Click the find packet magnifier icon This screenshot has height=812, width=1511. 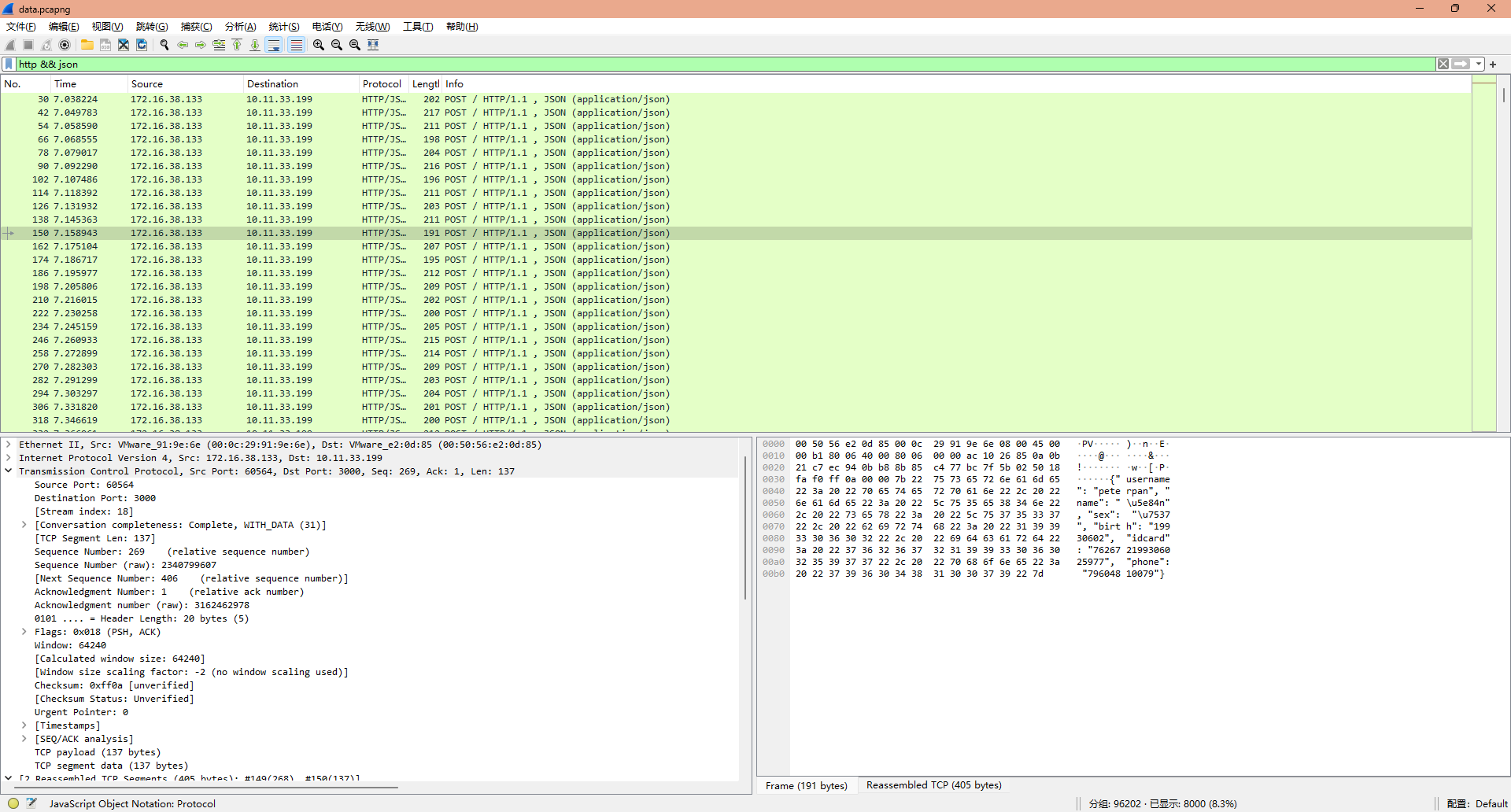164,45
